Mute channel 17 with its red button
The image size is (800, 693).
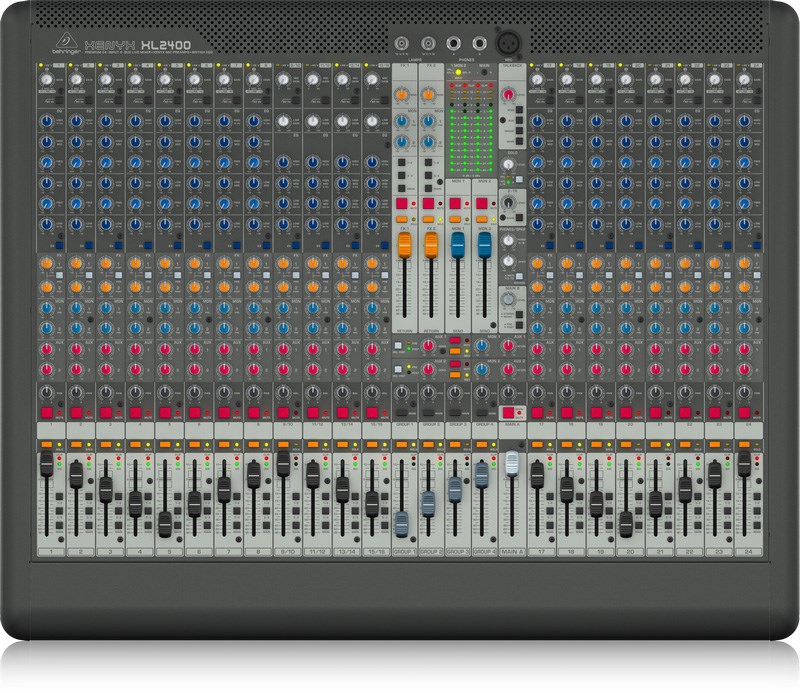point(537,412)
